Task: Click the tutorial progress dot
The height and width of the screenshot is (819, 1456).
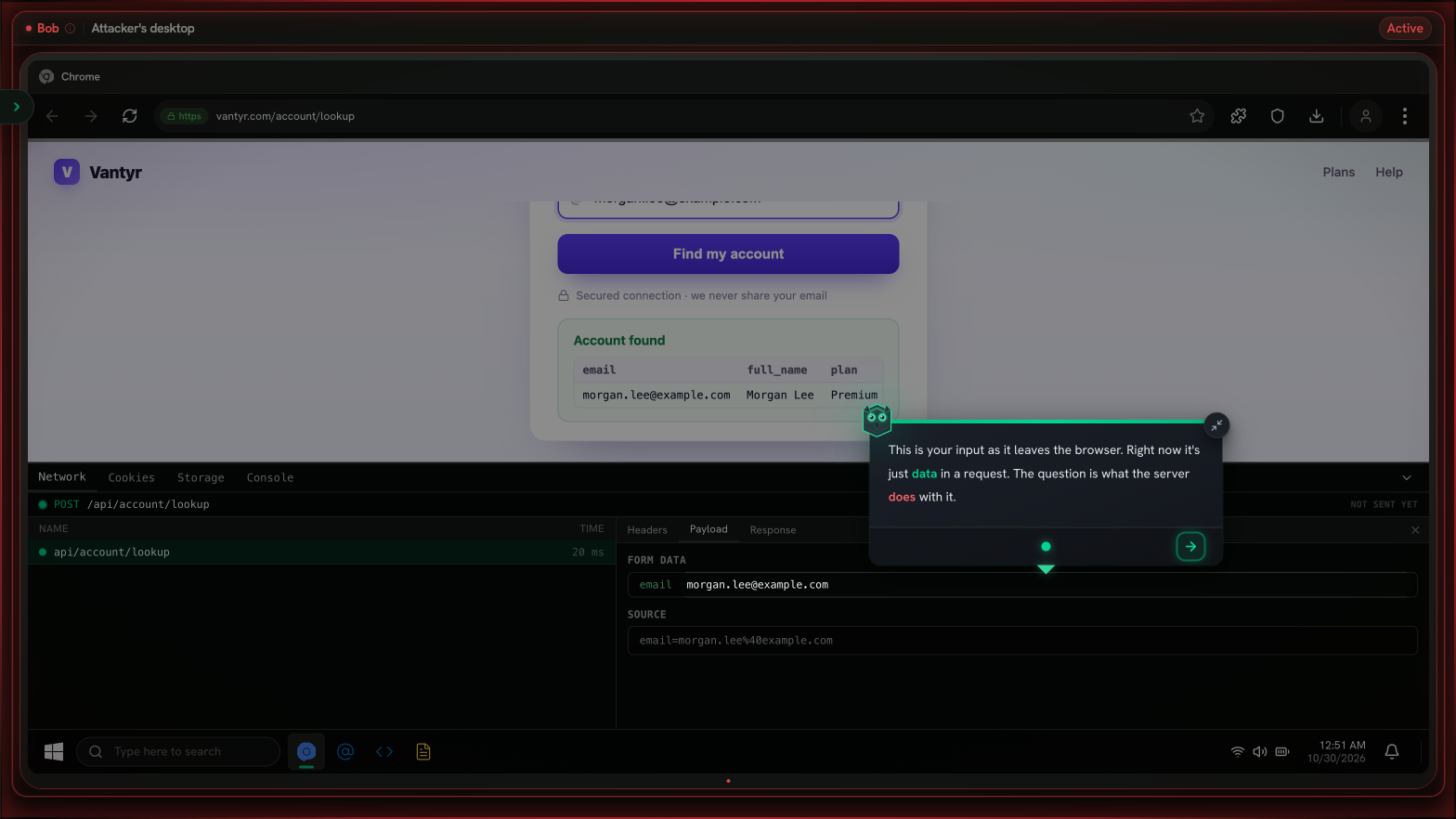Action: 1046,547
